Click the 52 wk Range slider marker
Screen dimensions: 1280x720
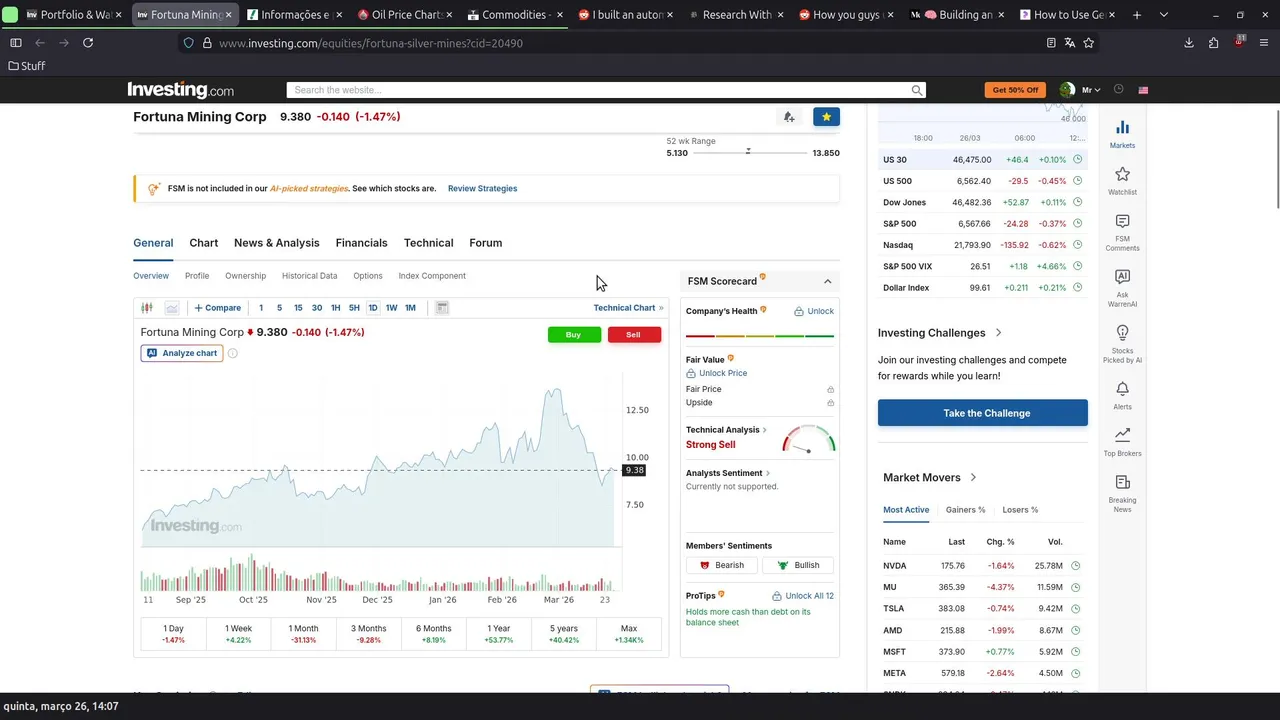[x=748, y=152]
